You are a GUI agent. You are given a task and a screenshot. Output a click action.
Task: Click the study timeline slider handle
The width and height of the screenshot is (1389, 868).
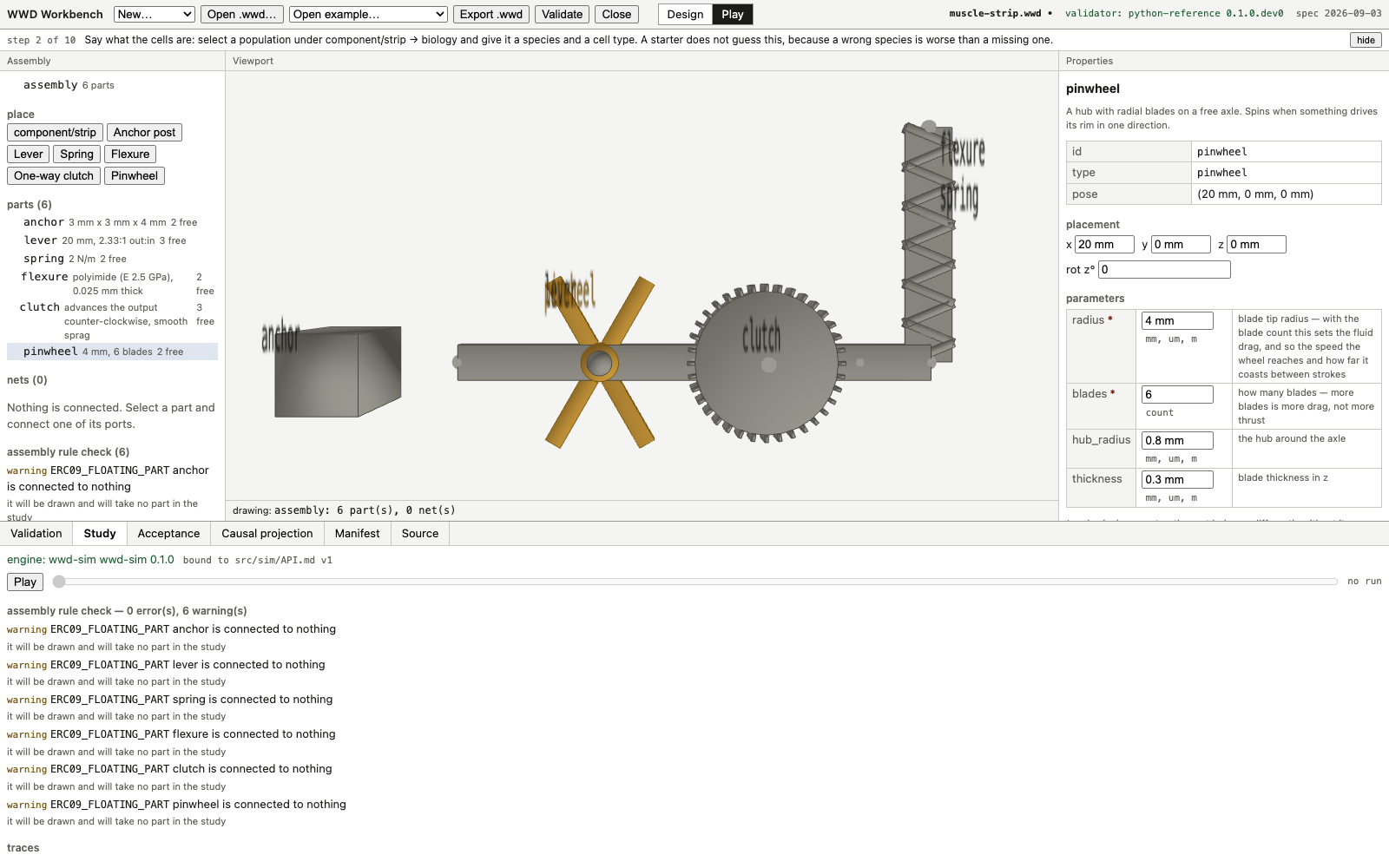point(59,582)
